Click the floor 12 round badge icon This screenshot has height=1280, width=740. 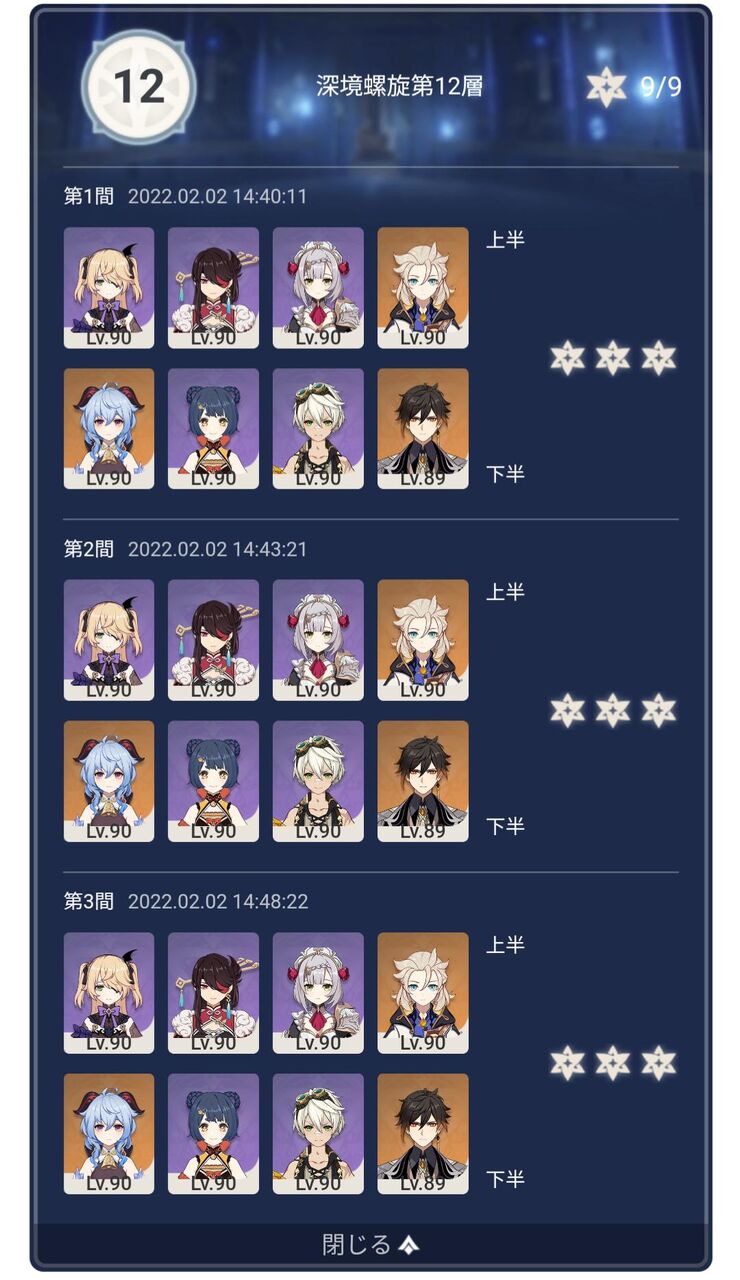(x=139, y=87)
